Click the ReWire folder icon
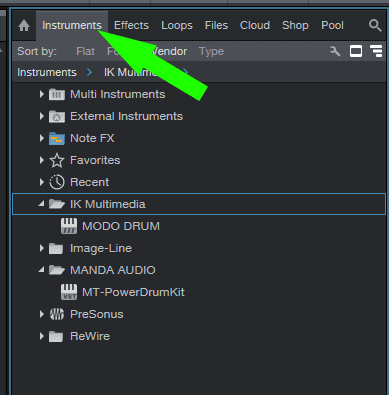The image size is (389, 395). tap(56, 336)
